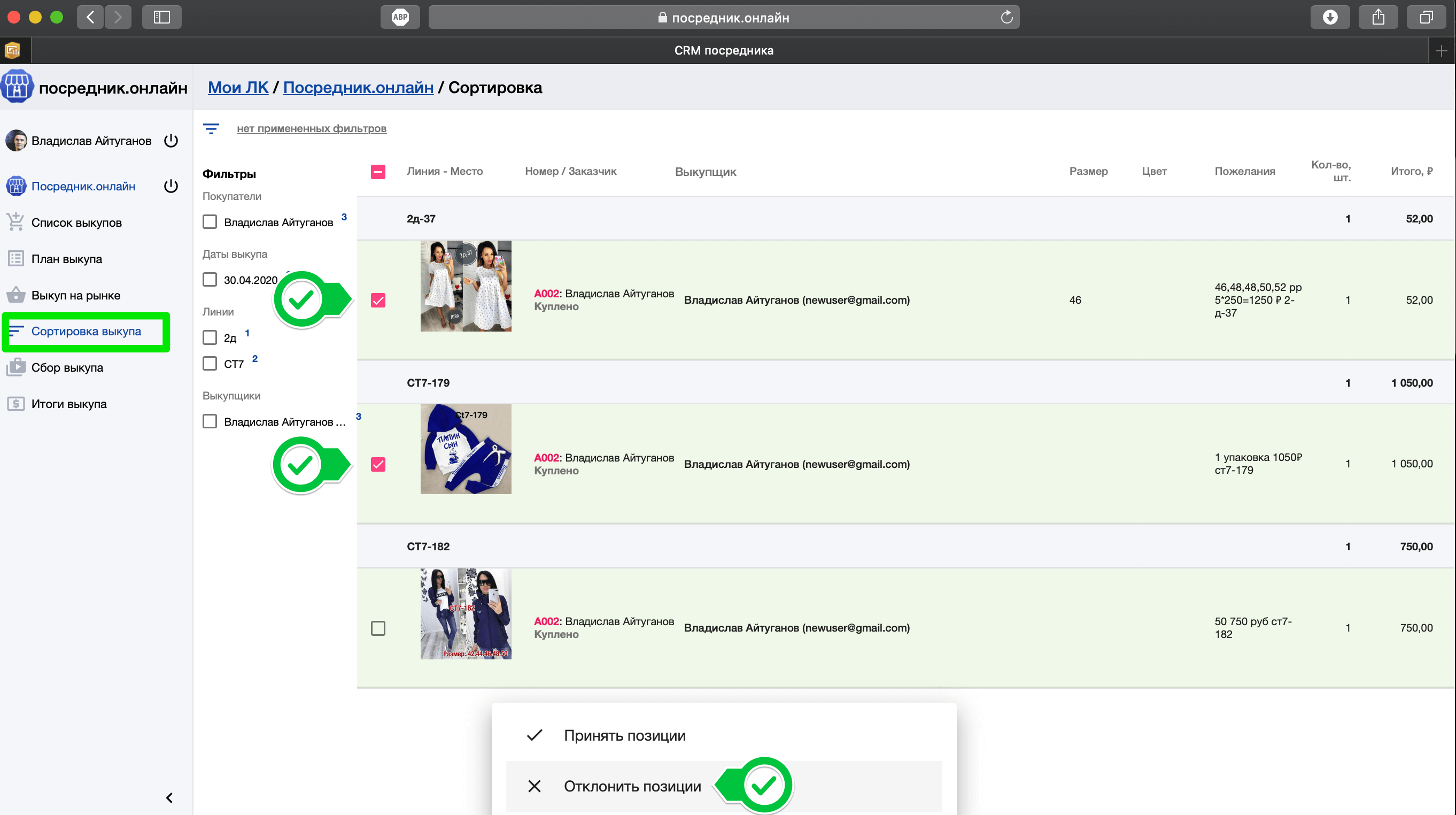Open План выкупа in the sidebar
The image size is (1456, 815).
click(67, 259)
